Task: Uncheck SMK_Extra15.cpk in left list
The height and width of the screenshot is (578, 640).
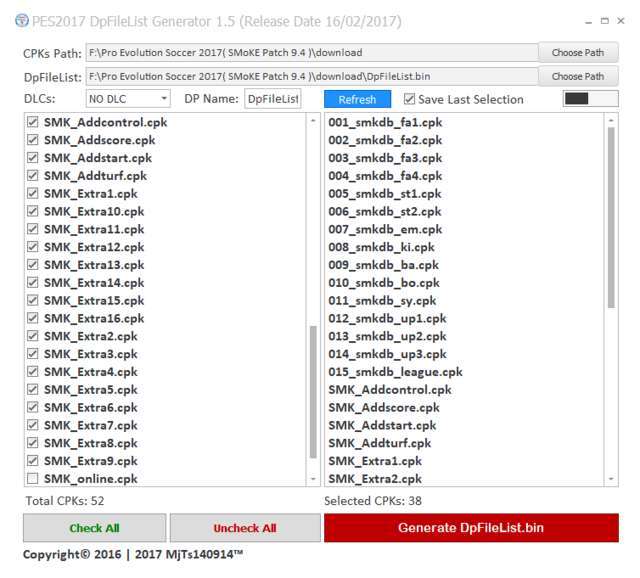Action: pyautogui.click(x=33, y=300)
